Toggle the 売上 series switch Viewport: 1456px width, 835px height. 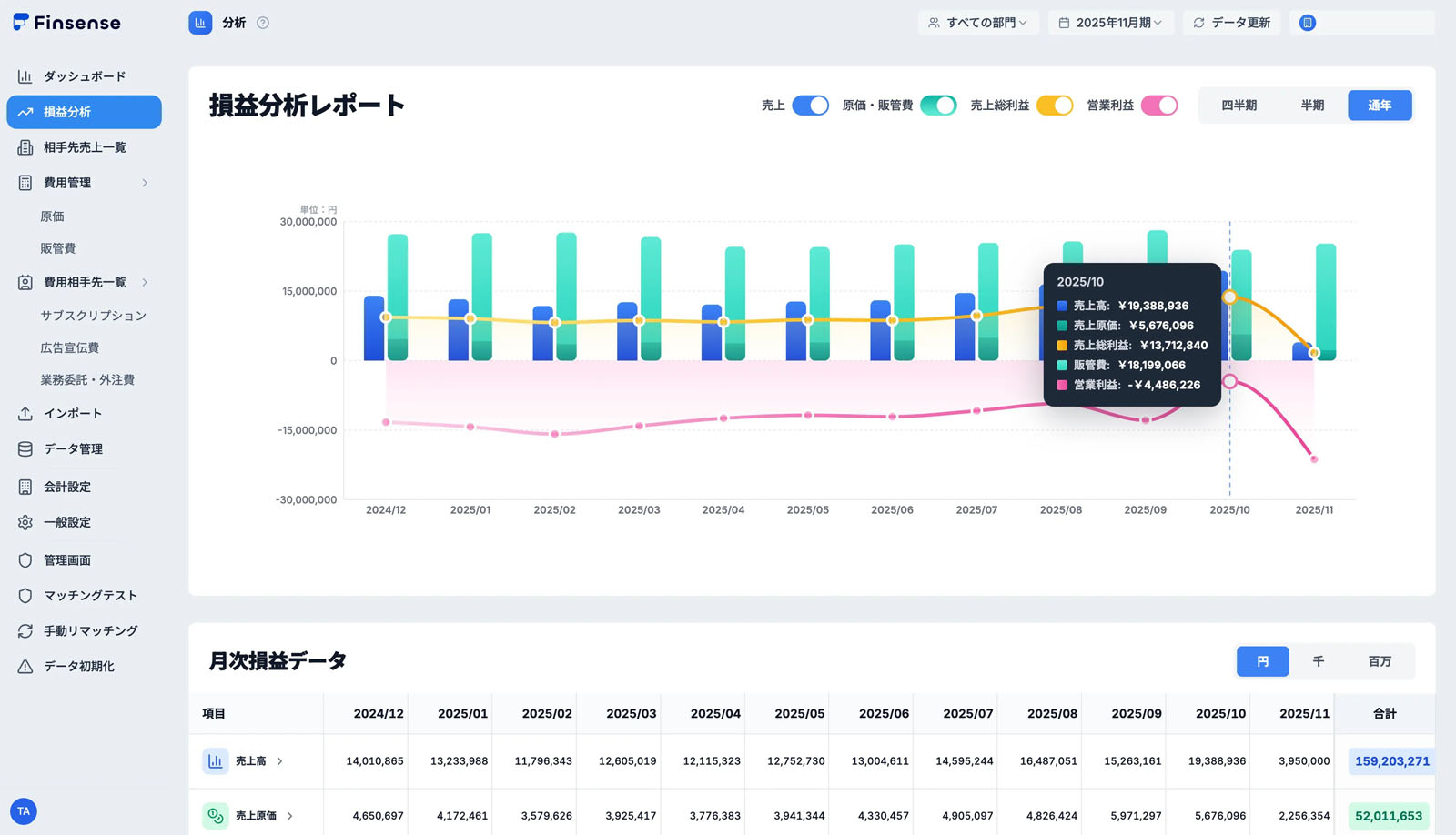(x=810, y=106)
